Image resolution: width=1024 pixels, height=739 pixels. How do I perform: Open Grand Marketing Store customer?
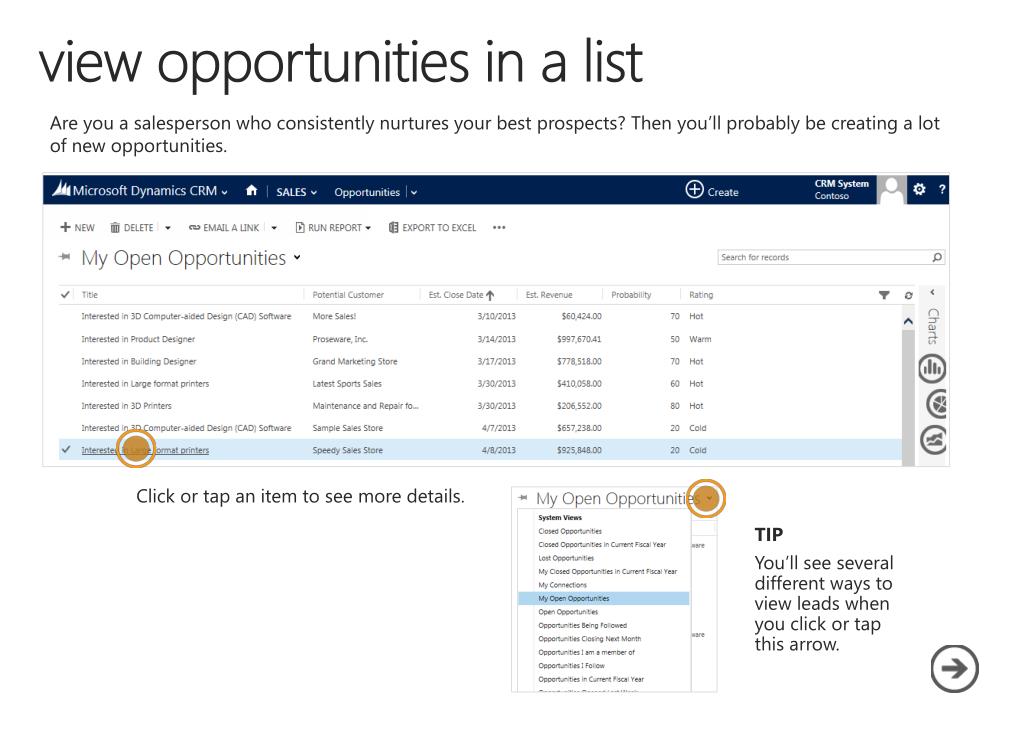click(355, 361)
